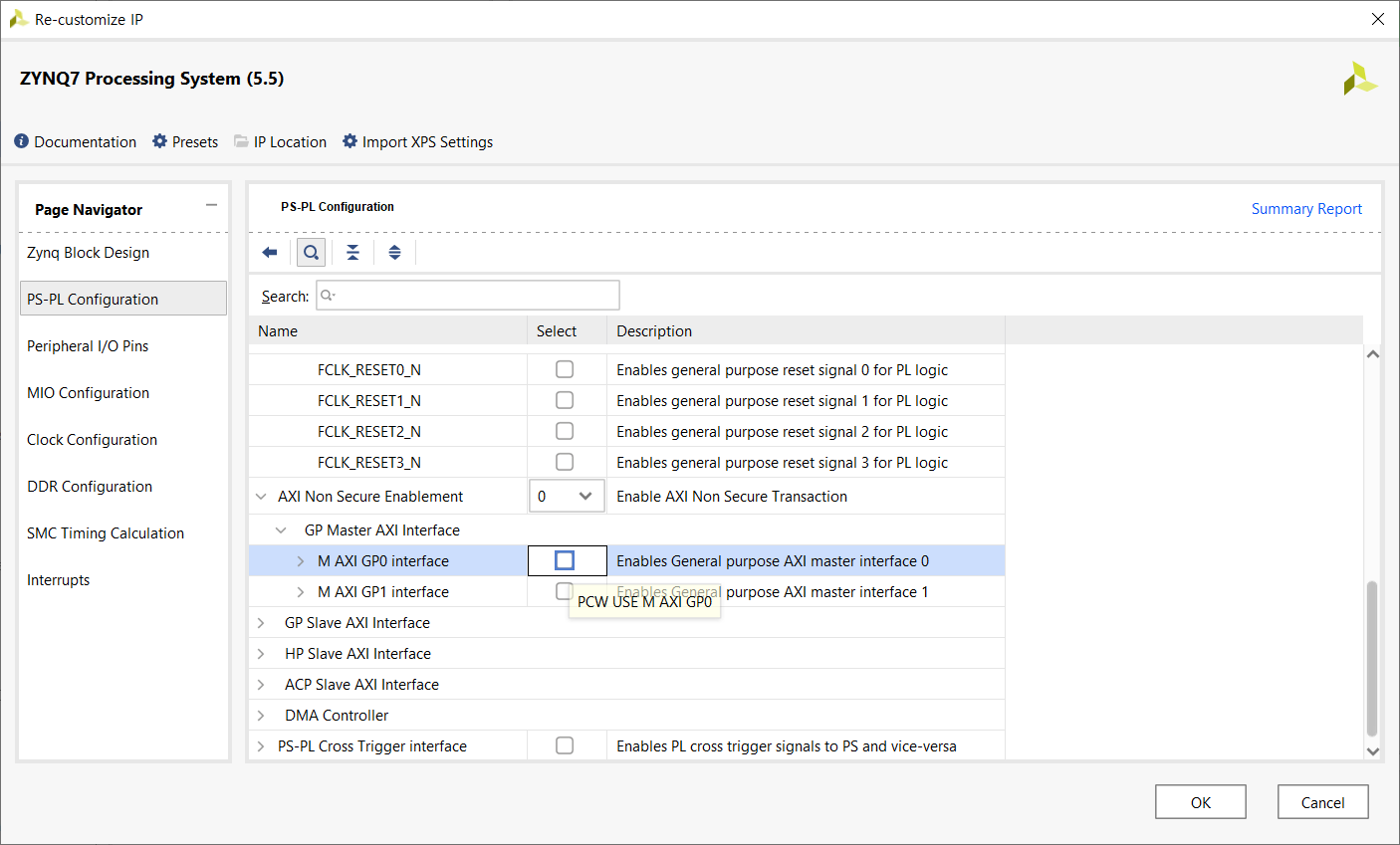Click the Cancel button
The height and width of the screenshot is (845, 1400).
click(1322, 802)
